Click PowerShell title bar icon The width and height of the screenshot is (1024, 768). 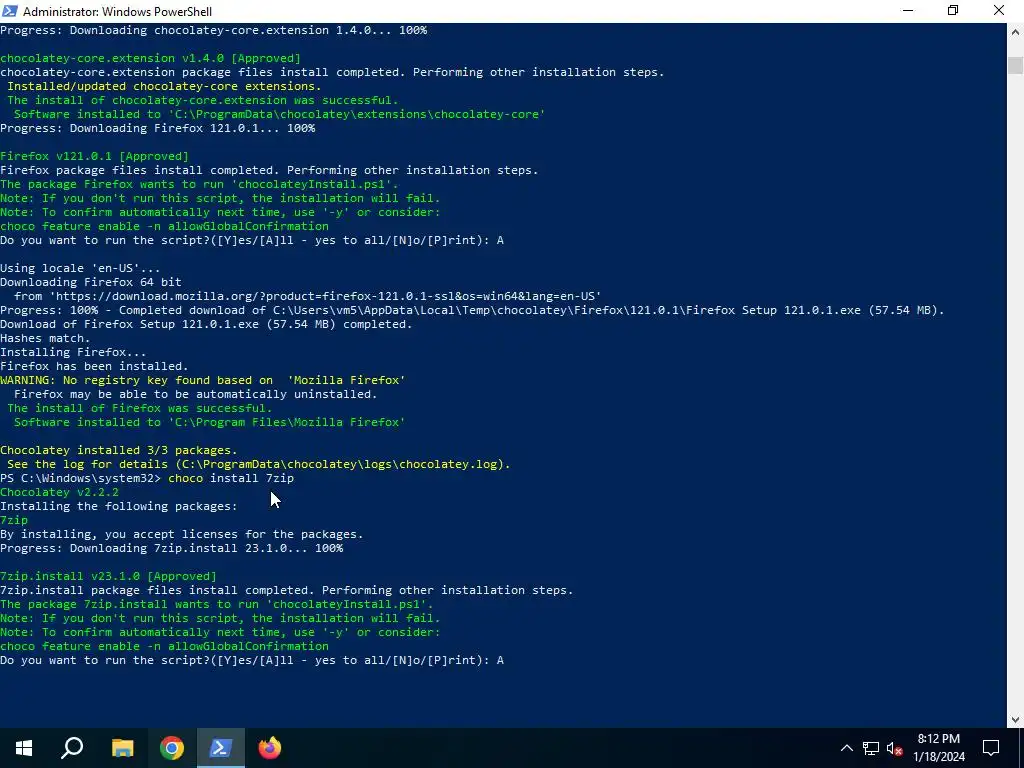tap(10, 11)
